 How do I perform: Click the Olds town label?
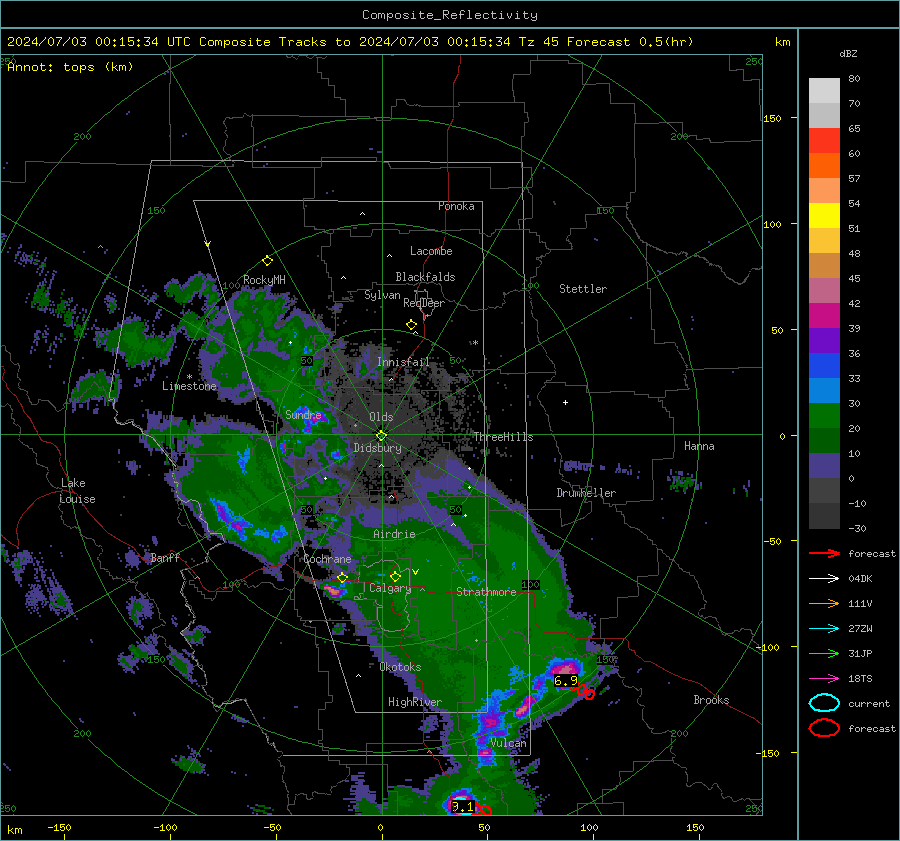[381, 417]
